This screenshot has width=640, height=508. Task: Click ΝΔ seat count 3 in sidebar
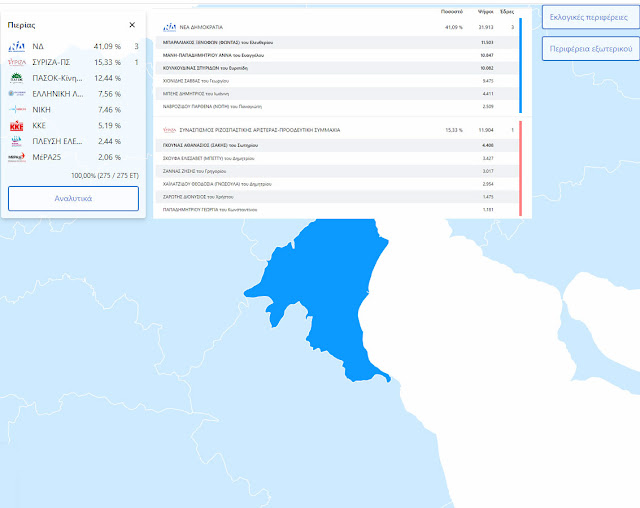pos(136,47)
